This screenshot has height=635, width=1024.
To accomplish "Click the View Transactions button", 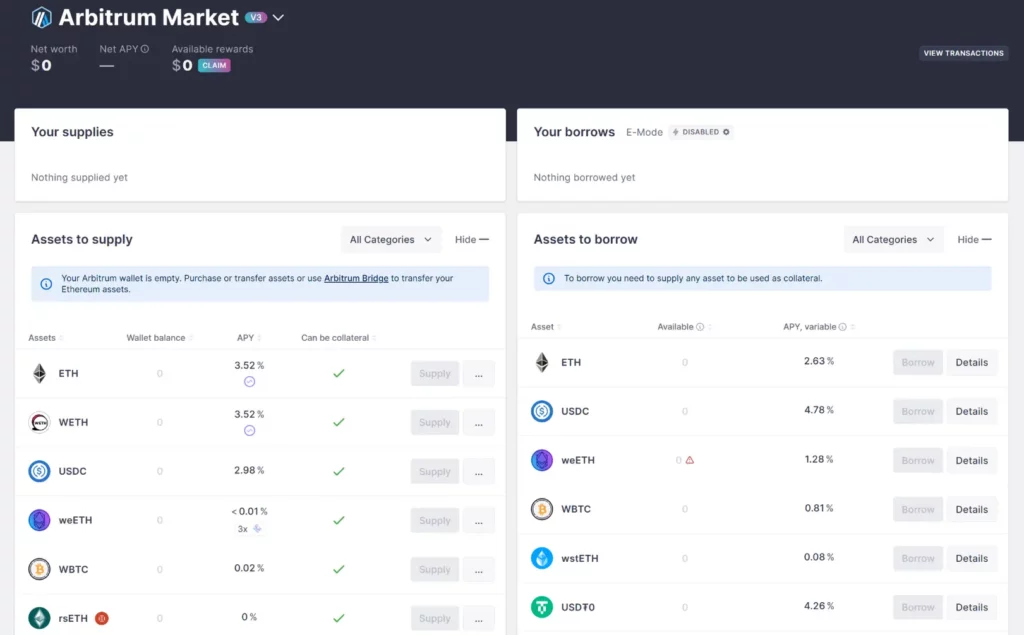I will [963, 53].
